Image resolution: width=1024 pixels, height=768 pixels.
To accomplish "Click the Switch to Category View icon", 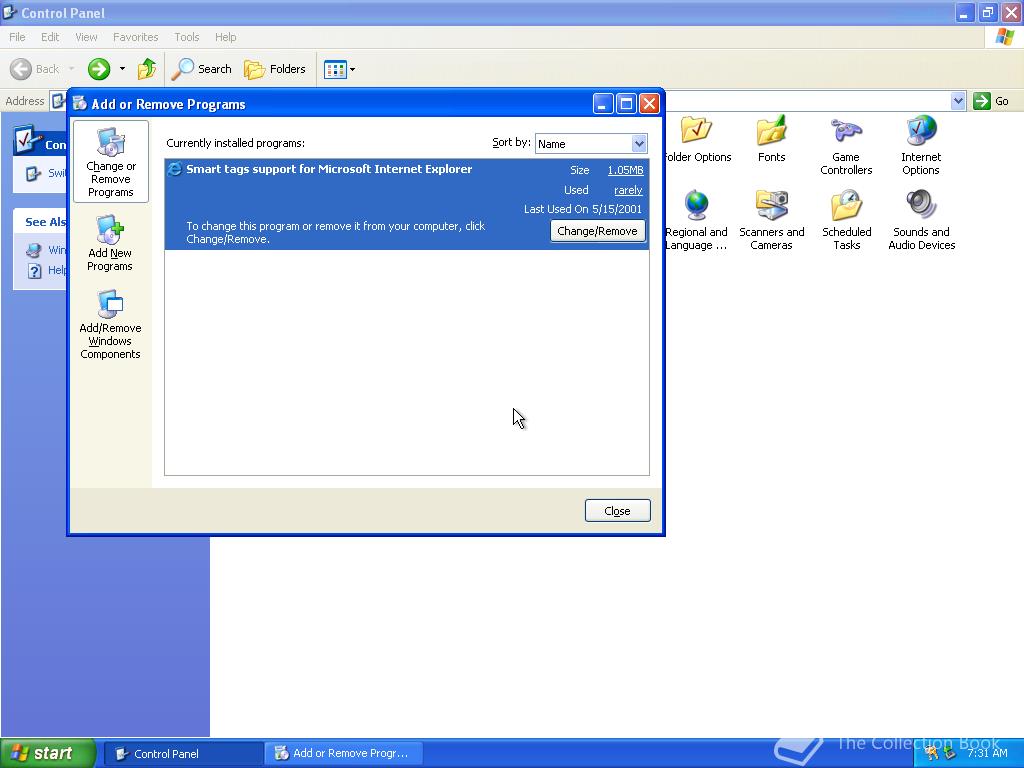I will tap(33, 173).
